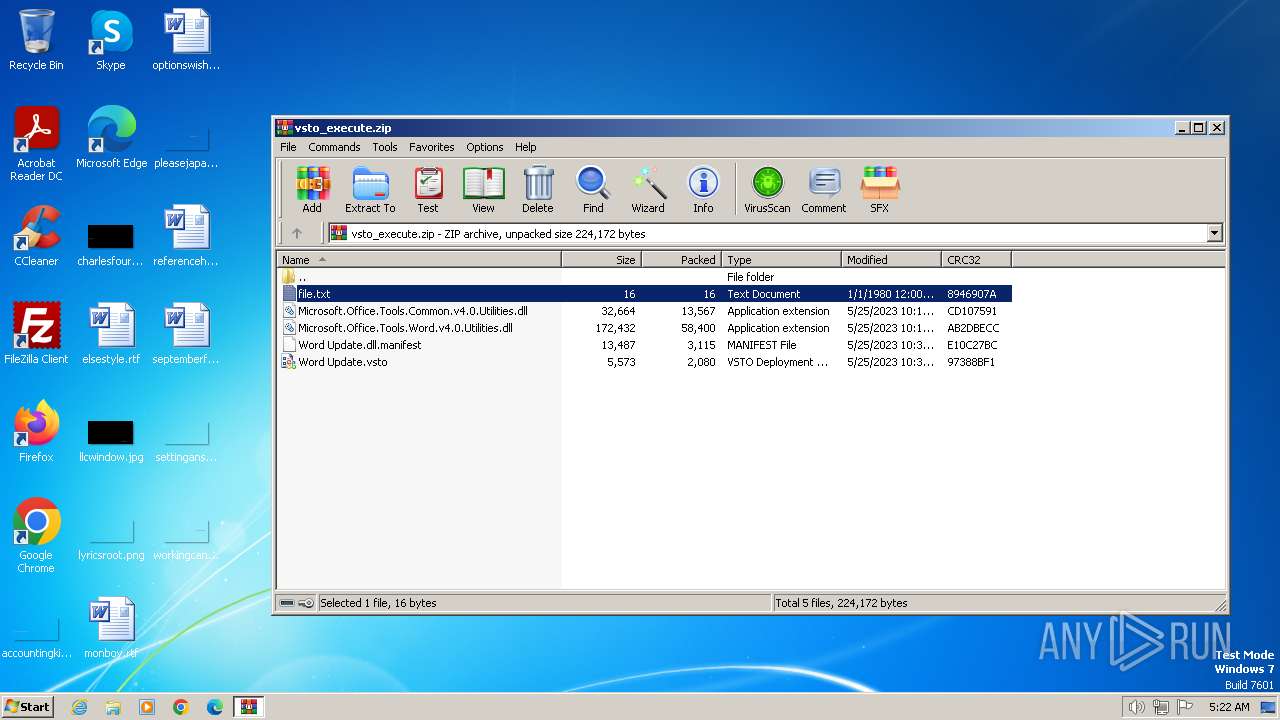The width and height of the screenshot is (1280, 720).
Task: Open the Comment tool
Action: pyautogui.click(x=824, y=190)
